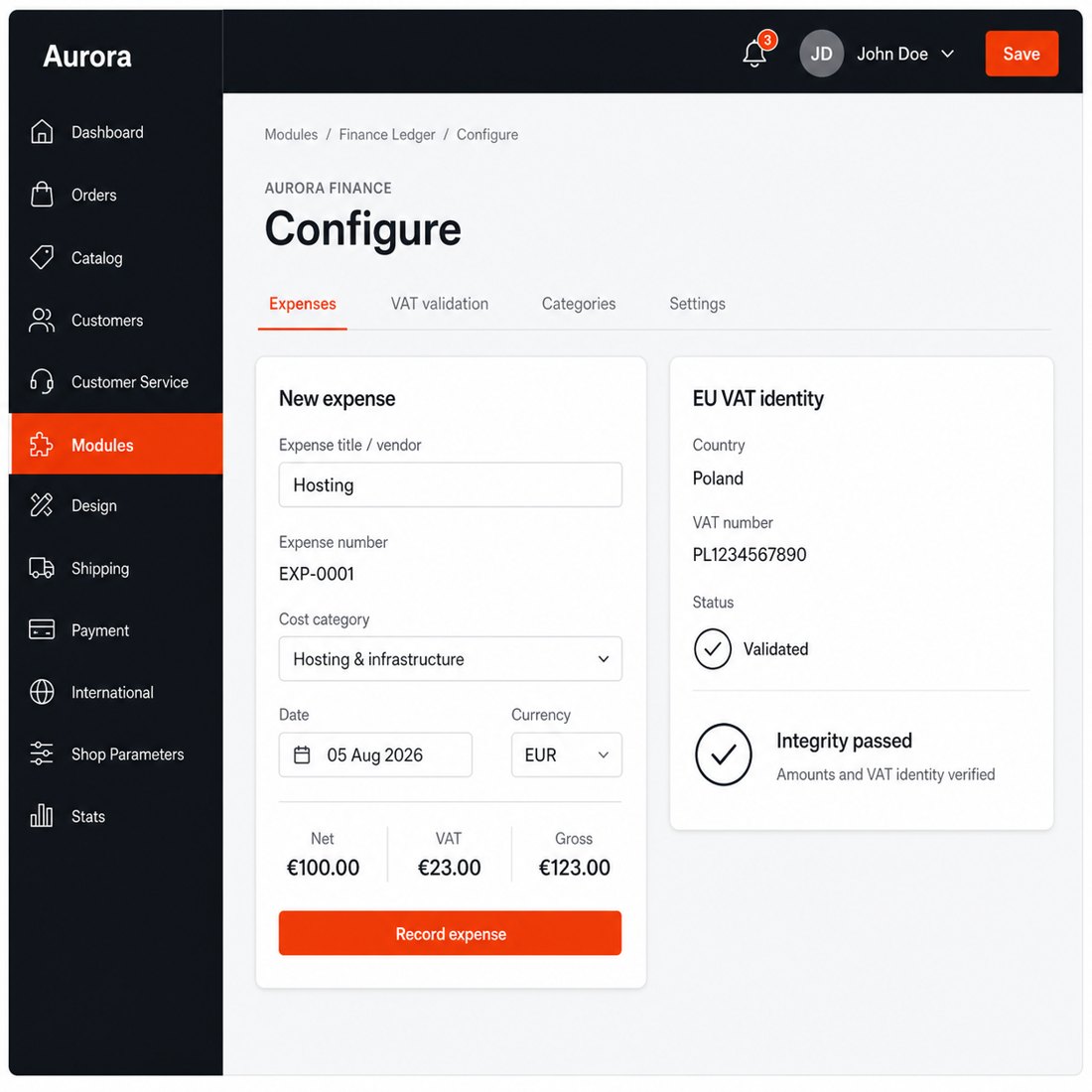Switch to the Categories tab
Viewport: 1092px width, 1092px height.
point(579,304)
